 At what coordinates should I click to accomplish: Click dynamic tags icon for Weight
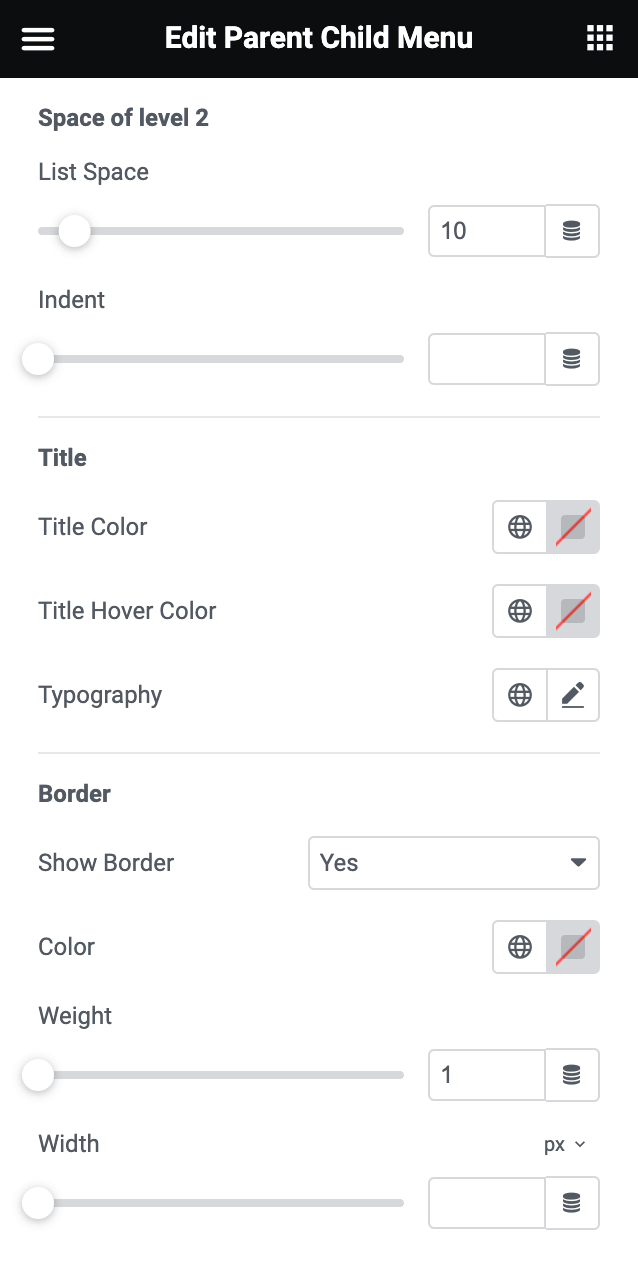(x=572, y=1075)
